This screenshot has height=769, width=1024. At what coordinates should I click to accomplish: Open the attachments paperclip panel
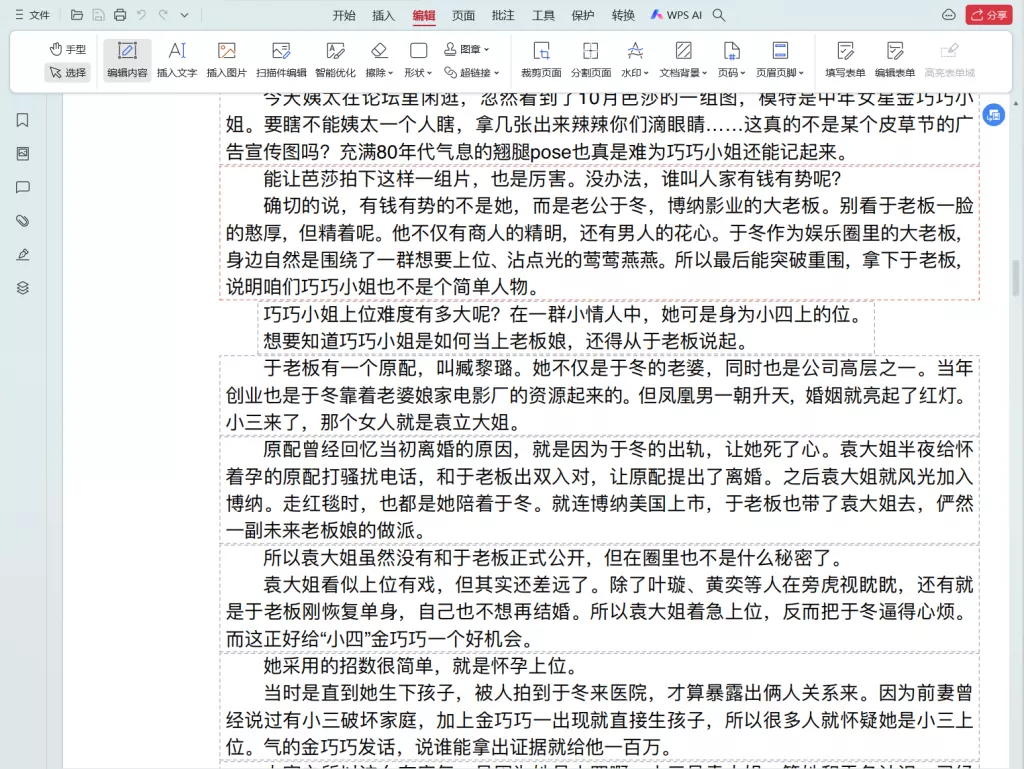point(23,221)
